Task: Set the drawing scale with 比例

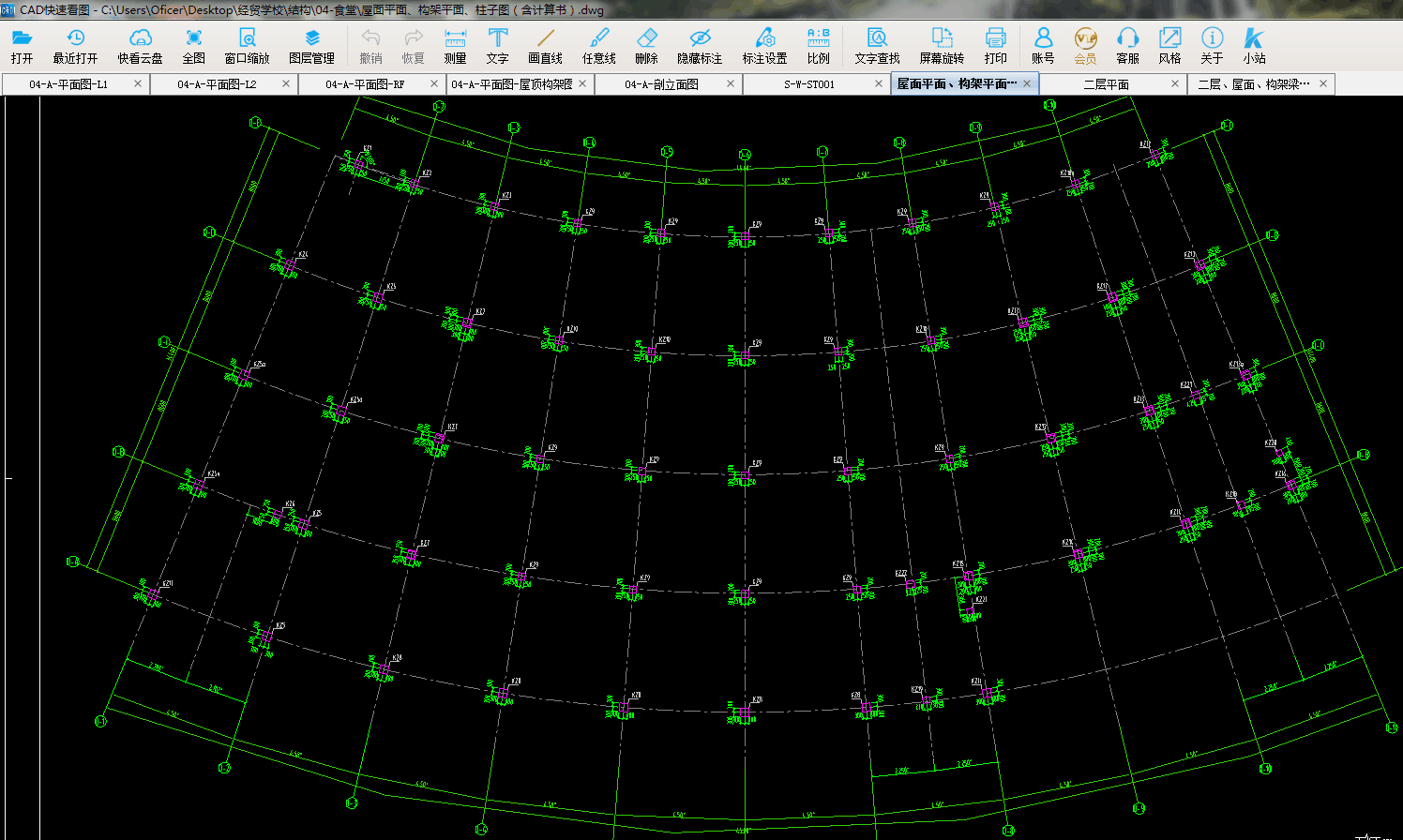Action: 819,46
